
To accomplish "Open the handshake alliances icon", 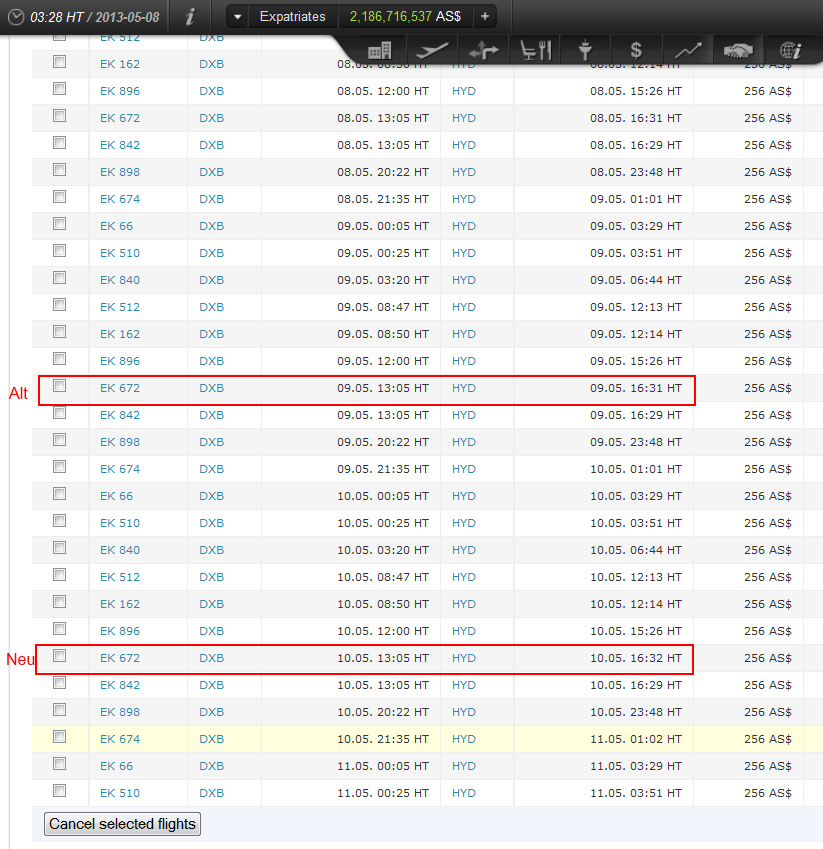I will 738,50.
